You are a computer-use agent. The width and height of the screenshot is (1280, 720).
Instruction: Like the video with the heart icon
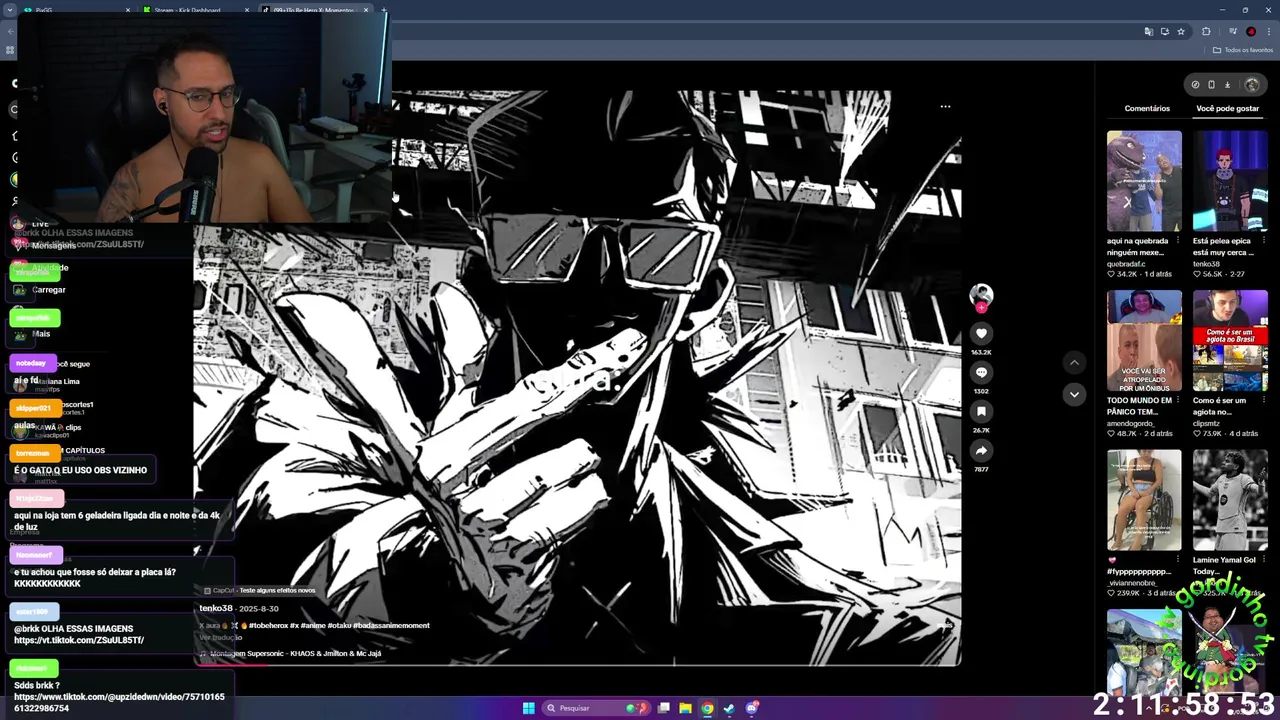(981, 333)
